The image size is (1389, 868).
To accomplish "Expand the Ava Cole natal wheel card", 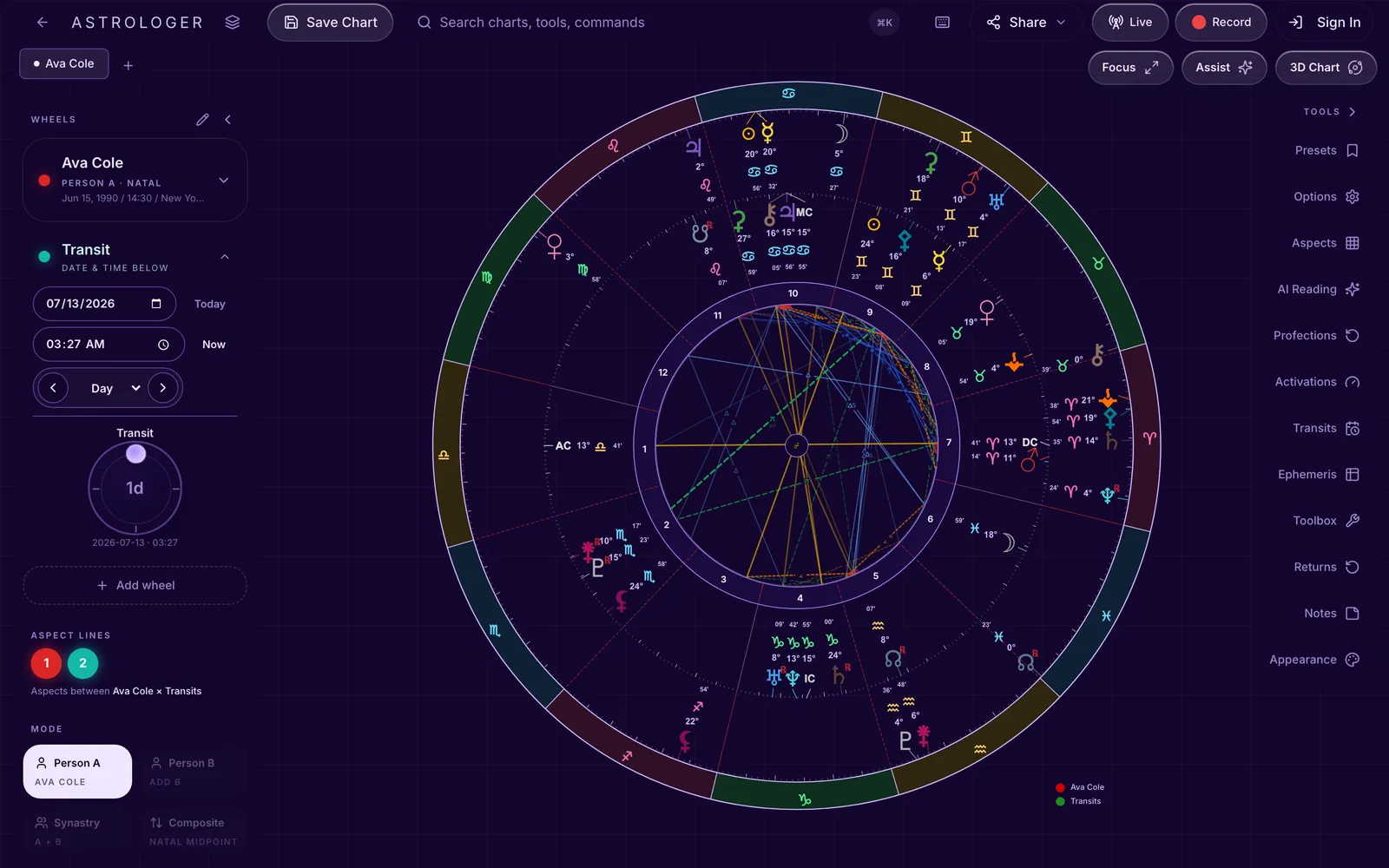I will pyautogui.click(x=223, y=181).
